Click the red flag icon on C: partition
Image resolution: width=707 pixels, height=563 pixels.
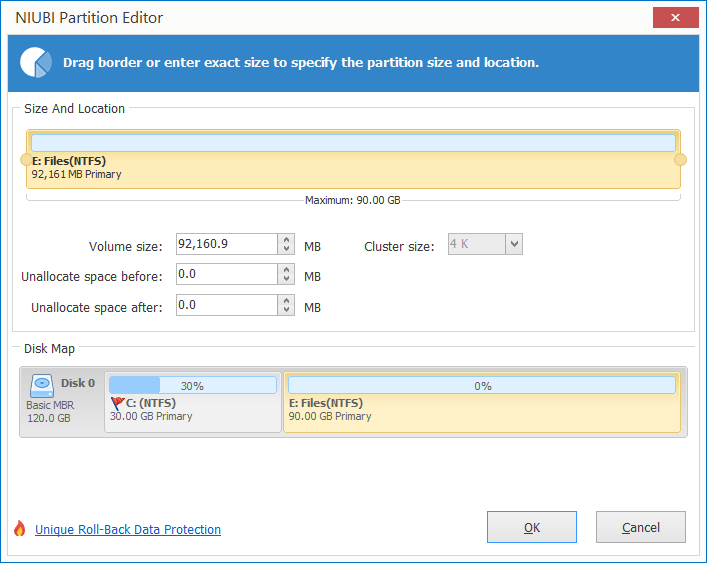pyautogui.click(x=117, y=403)
